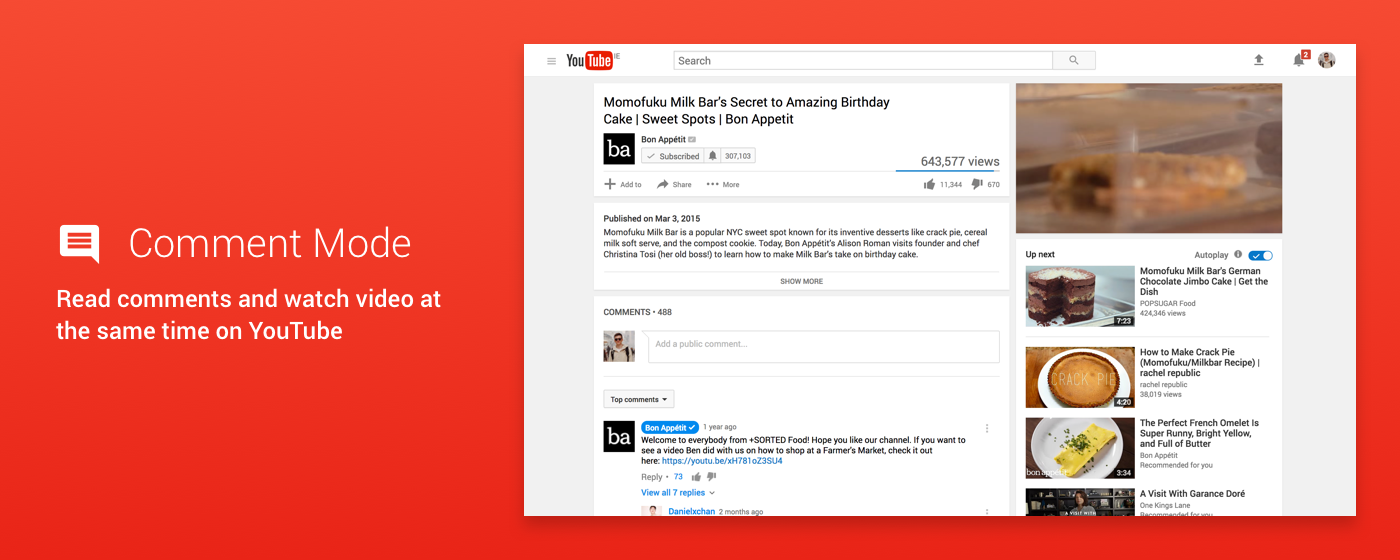Toggle the Subscribed button
The height and width of the screenshot is (560, 1400).
673,156
